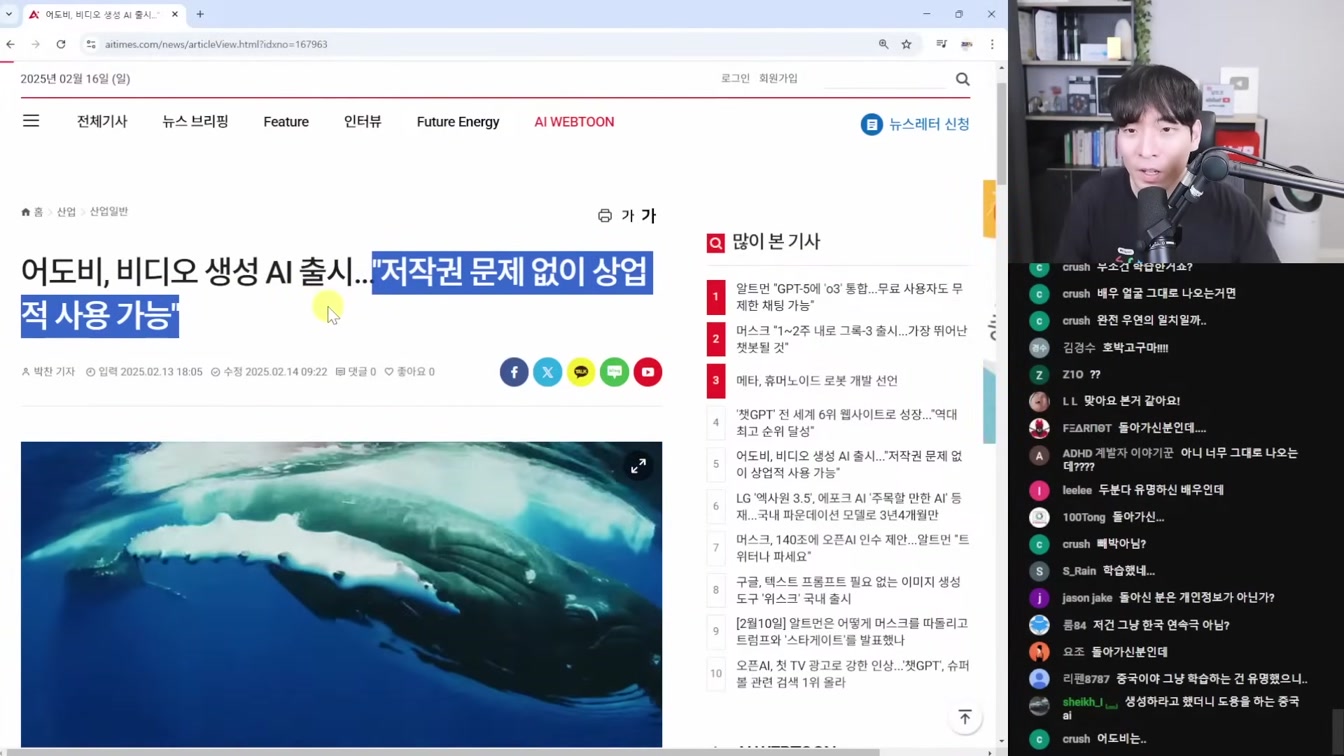The height and width of the screenshot is (756, 1344).
Task: Click the date text 2025년 02월 16일
Action: click(75, 79)
